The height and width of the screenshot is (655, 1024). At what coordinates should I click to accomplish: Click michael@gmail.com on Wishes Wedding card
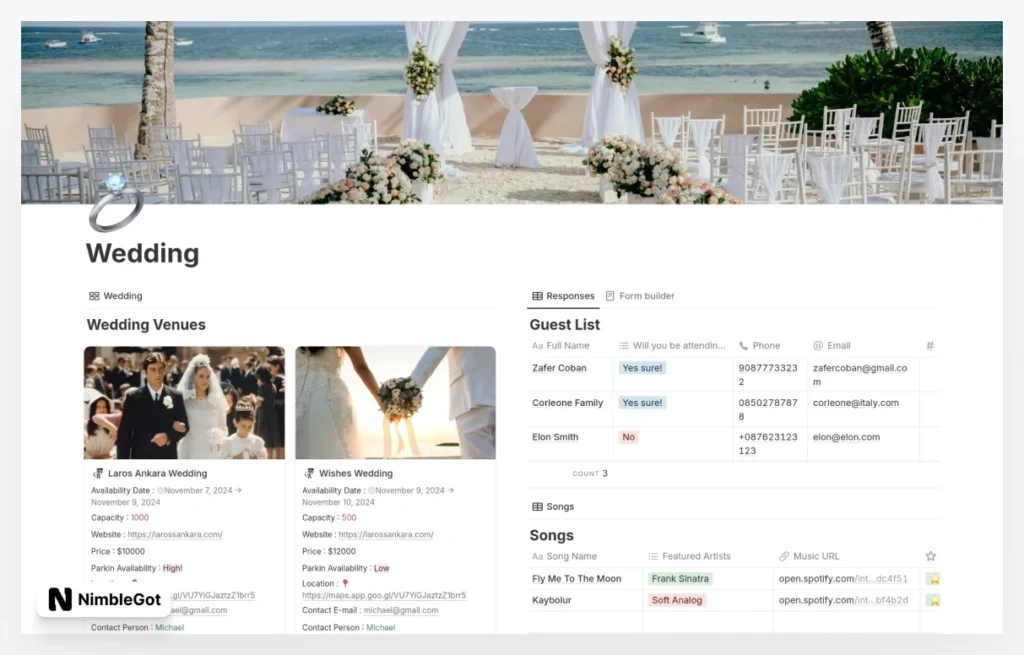point(401,611)
